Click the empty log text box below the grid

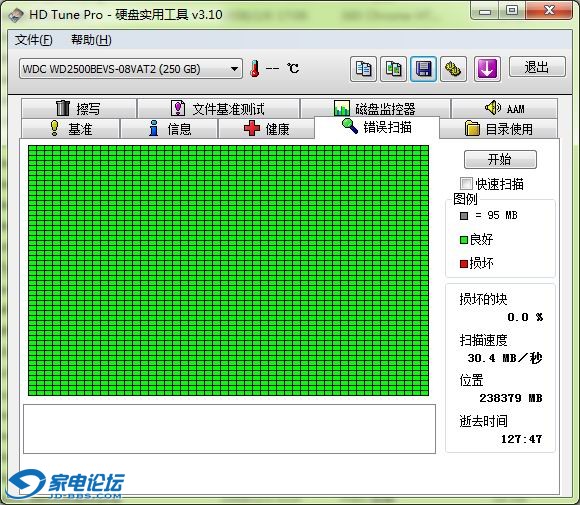[229, 429]
